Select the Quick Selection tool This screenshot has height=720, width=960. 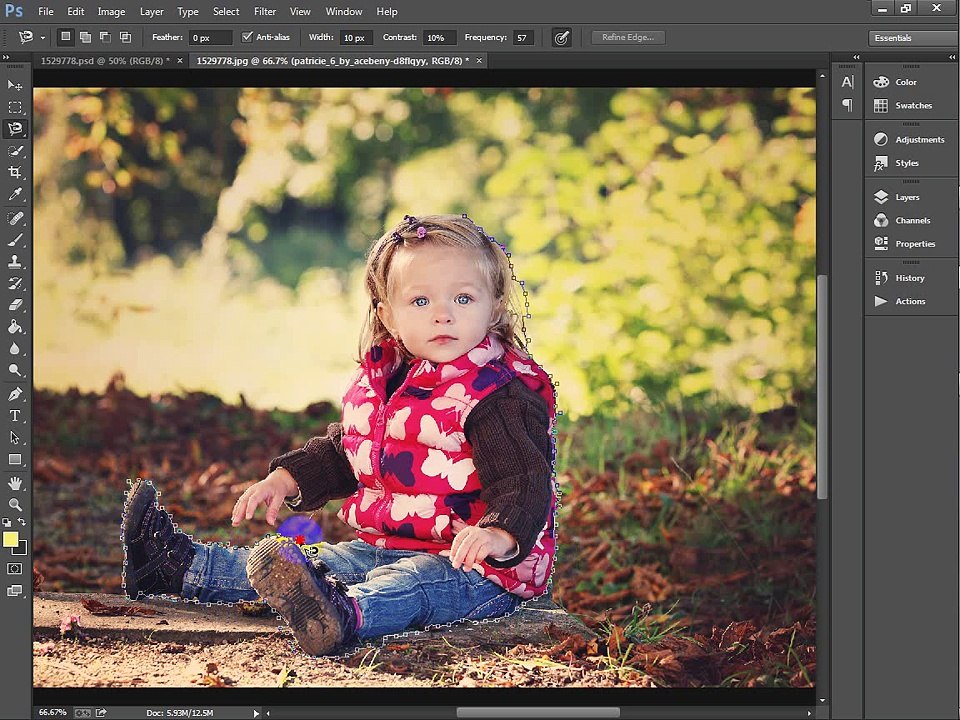pos(15,151)
